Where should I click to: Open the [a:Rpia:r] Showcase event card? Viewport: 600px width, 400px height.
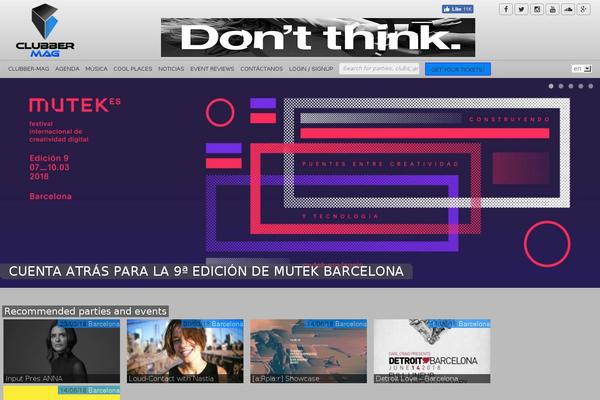click(308, 351)
